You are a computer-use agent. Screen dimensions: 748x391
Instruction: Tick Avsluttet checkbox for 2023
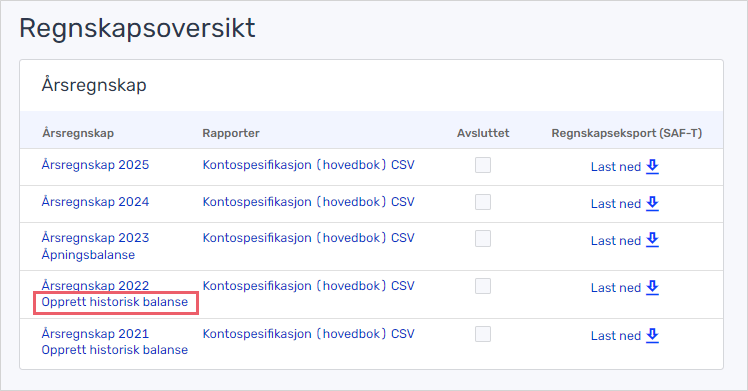pos(483,238)
